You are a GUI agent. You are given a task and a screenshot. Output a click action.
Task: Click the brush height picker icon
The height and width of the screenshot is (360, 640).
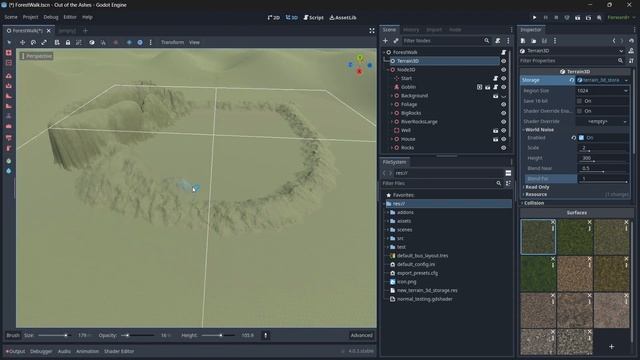266,336
